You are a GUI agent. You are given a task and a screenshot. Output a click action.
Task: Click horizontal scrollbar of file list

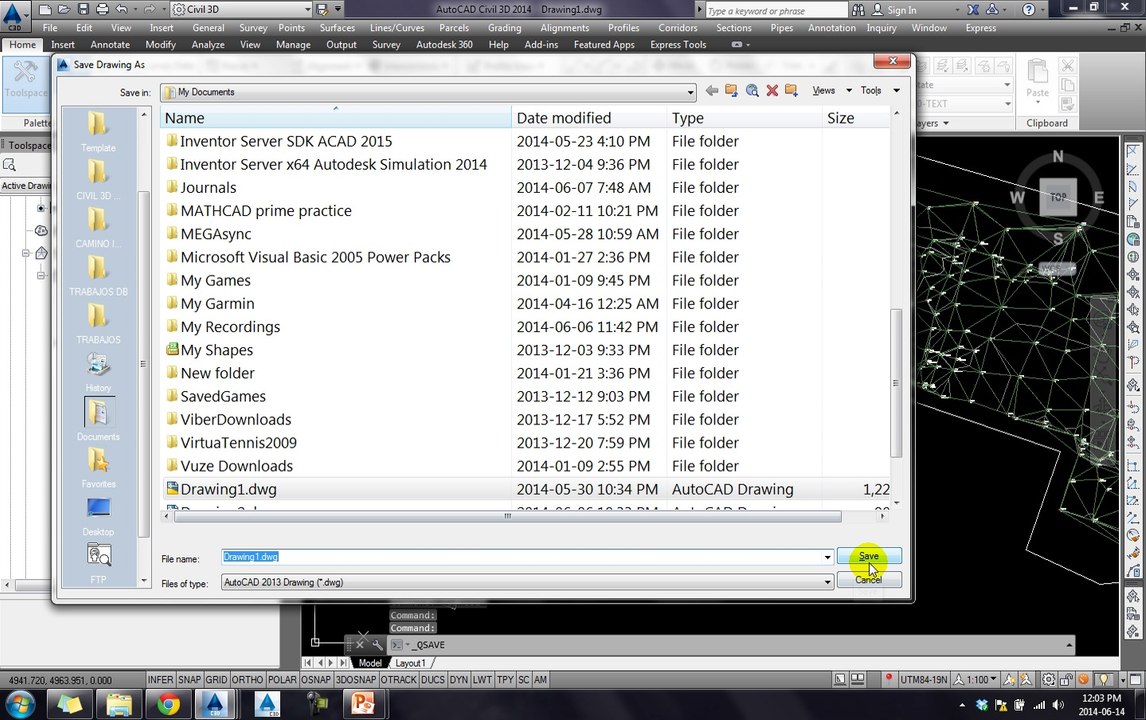(508, 516)
